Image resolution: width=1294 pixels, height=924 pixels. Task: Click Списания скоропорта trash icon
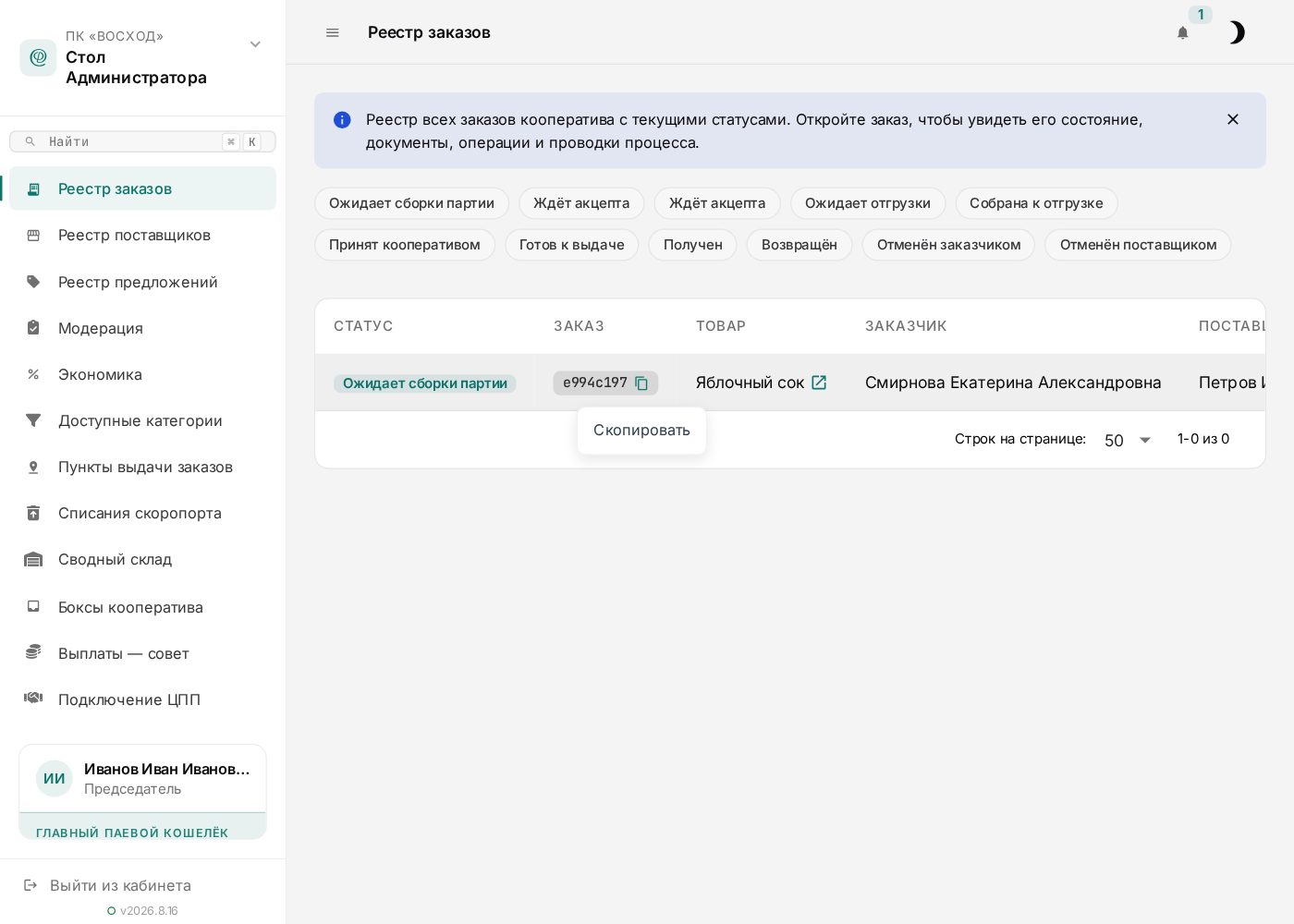[33, 513]
